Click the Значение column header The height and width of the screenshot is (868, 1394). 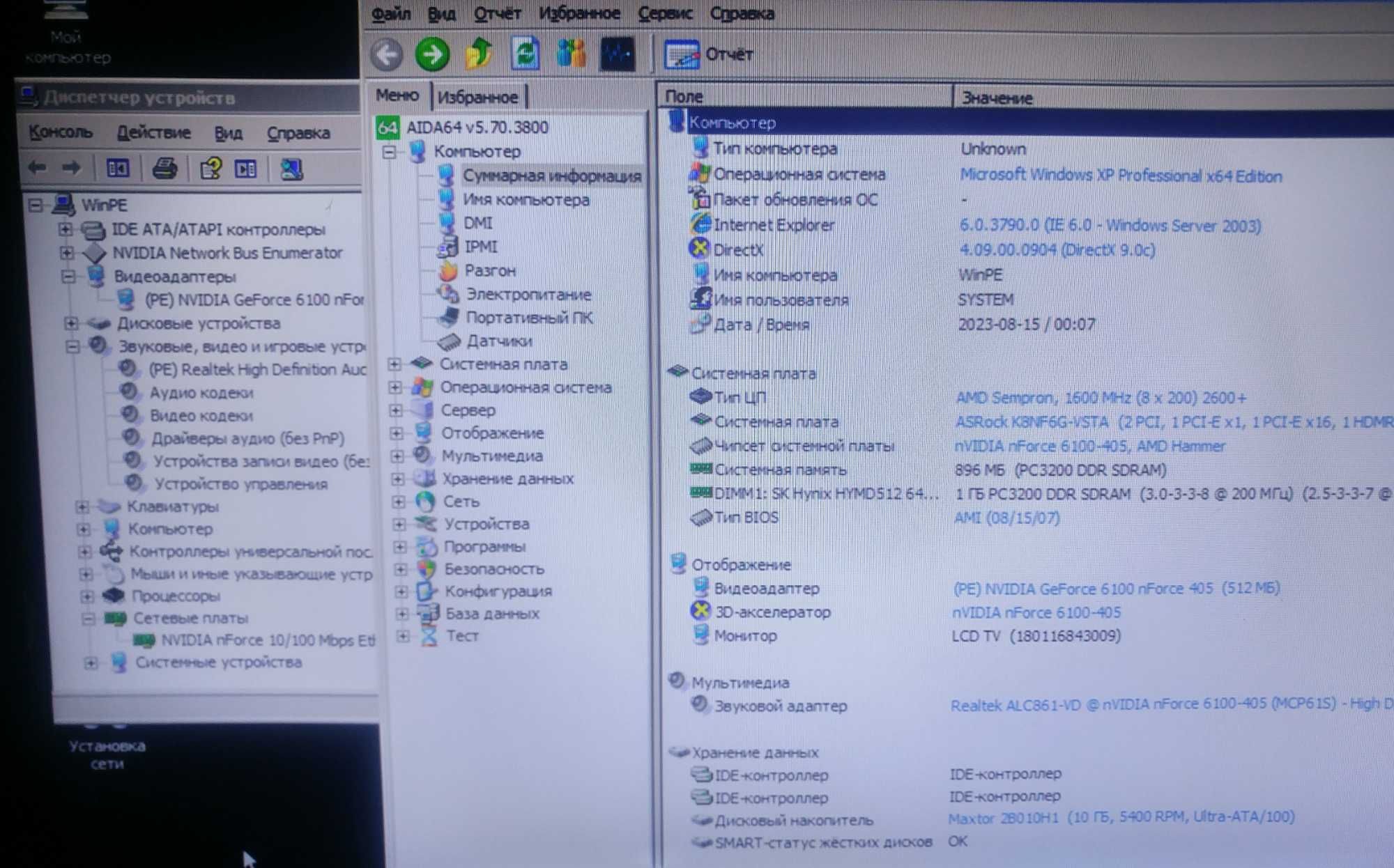1174,98
